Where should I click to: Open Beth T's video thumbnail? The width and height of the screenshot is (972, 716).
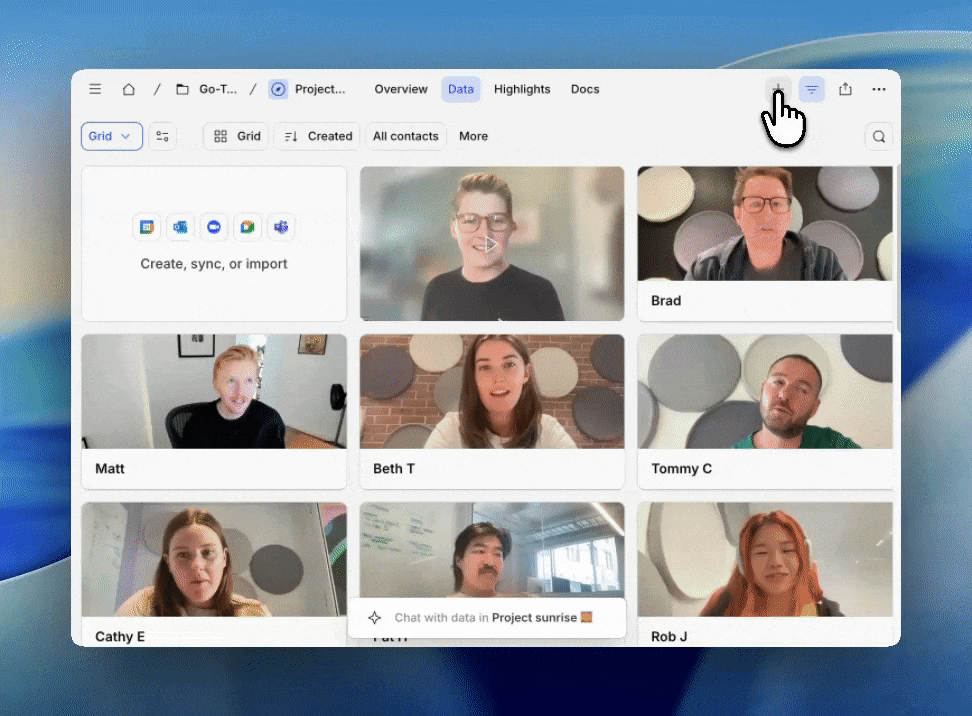coord(492,392)
